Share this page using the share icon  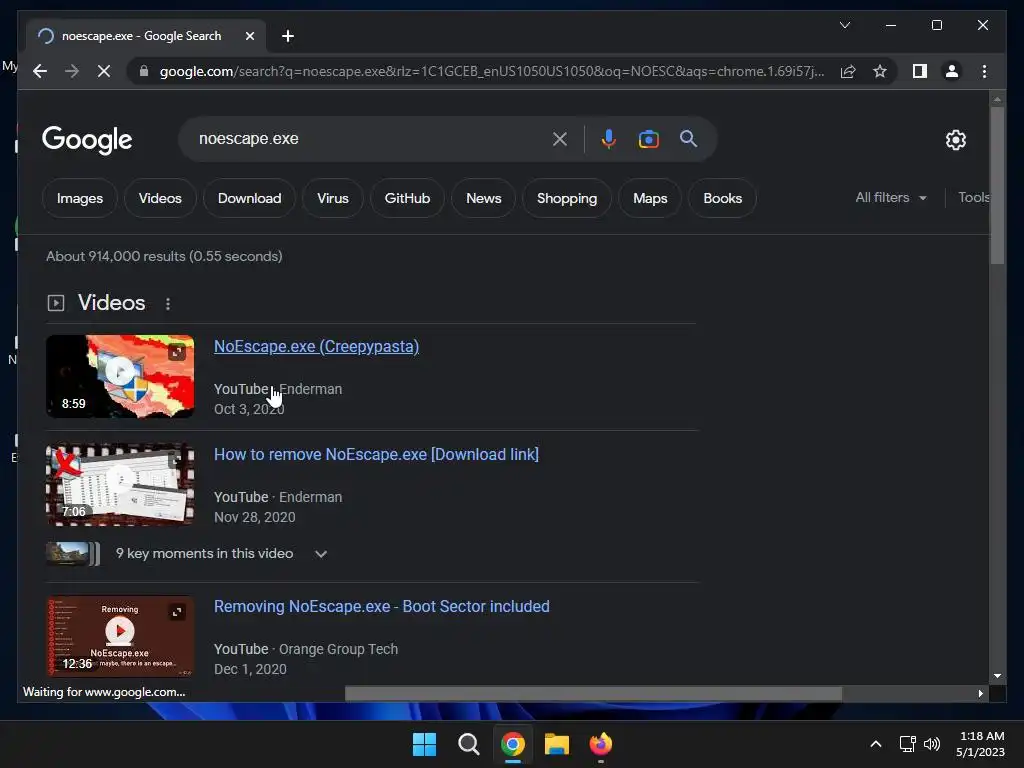pos(848,71)
